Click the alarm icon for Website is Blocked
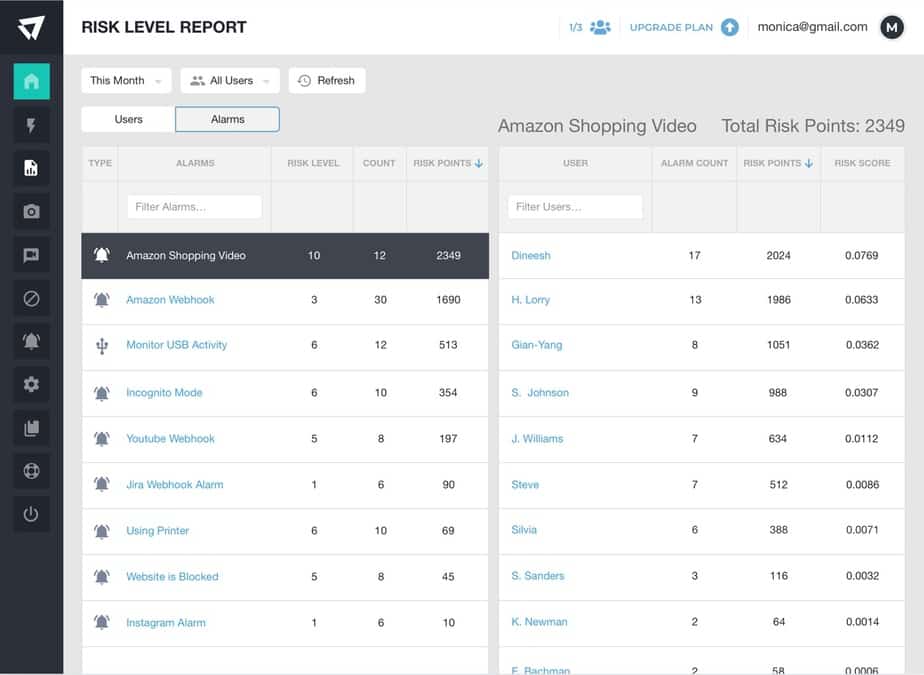This screenshot has height=675, width=924. click(x=101, y=577)
